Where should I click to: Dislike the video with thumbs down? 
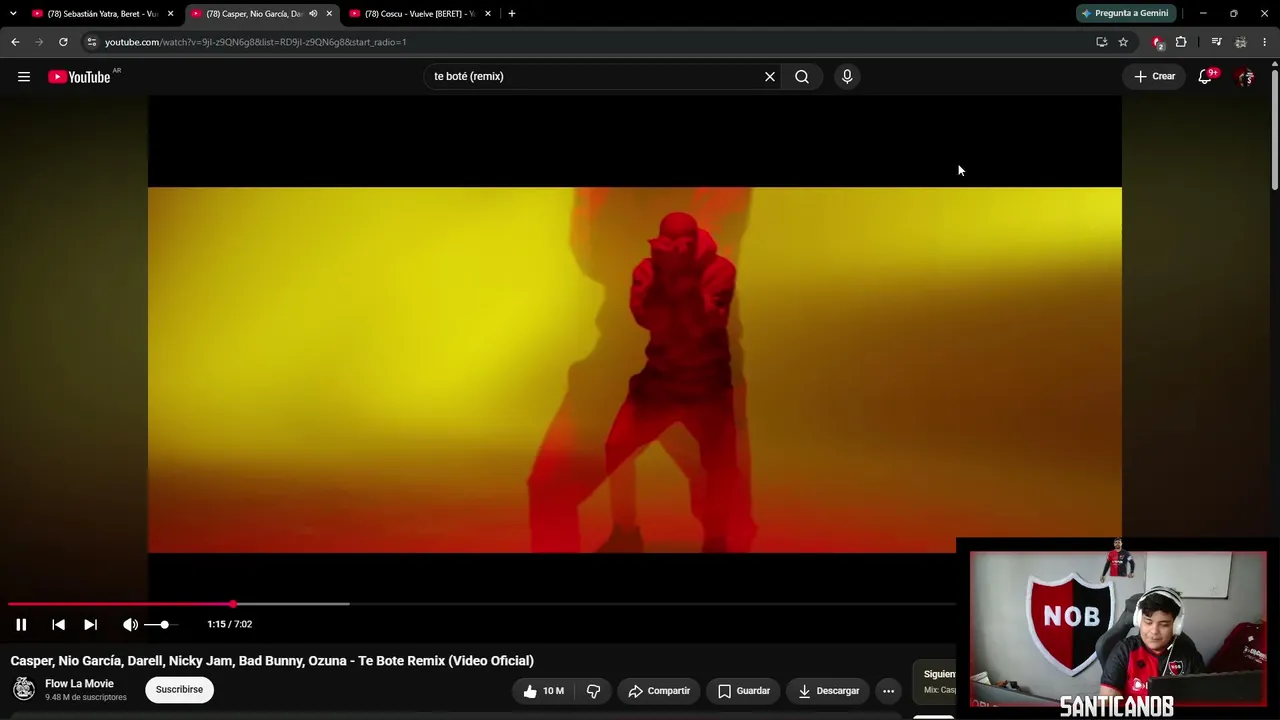click(593, 690)
